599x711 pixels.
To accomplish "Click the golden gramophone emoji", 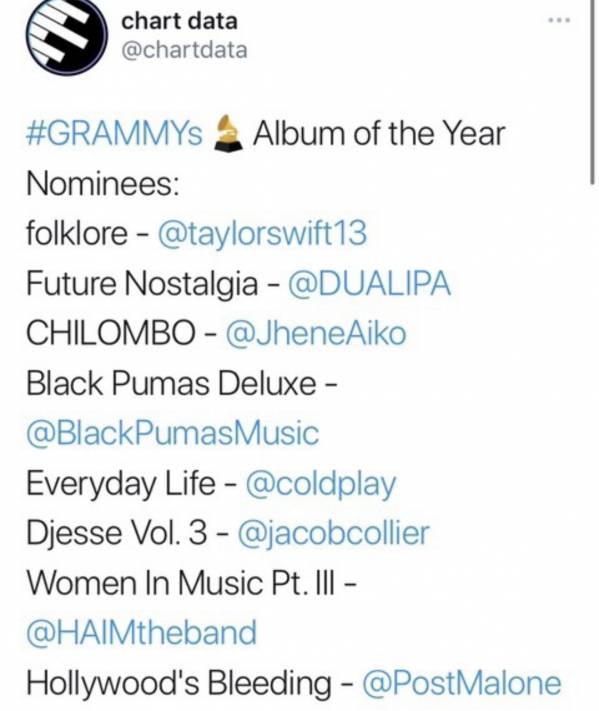I will point(228,133).
